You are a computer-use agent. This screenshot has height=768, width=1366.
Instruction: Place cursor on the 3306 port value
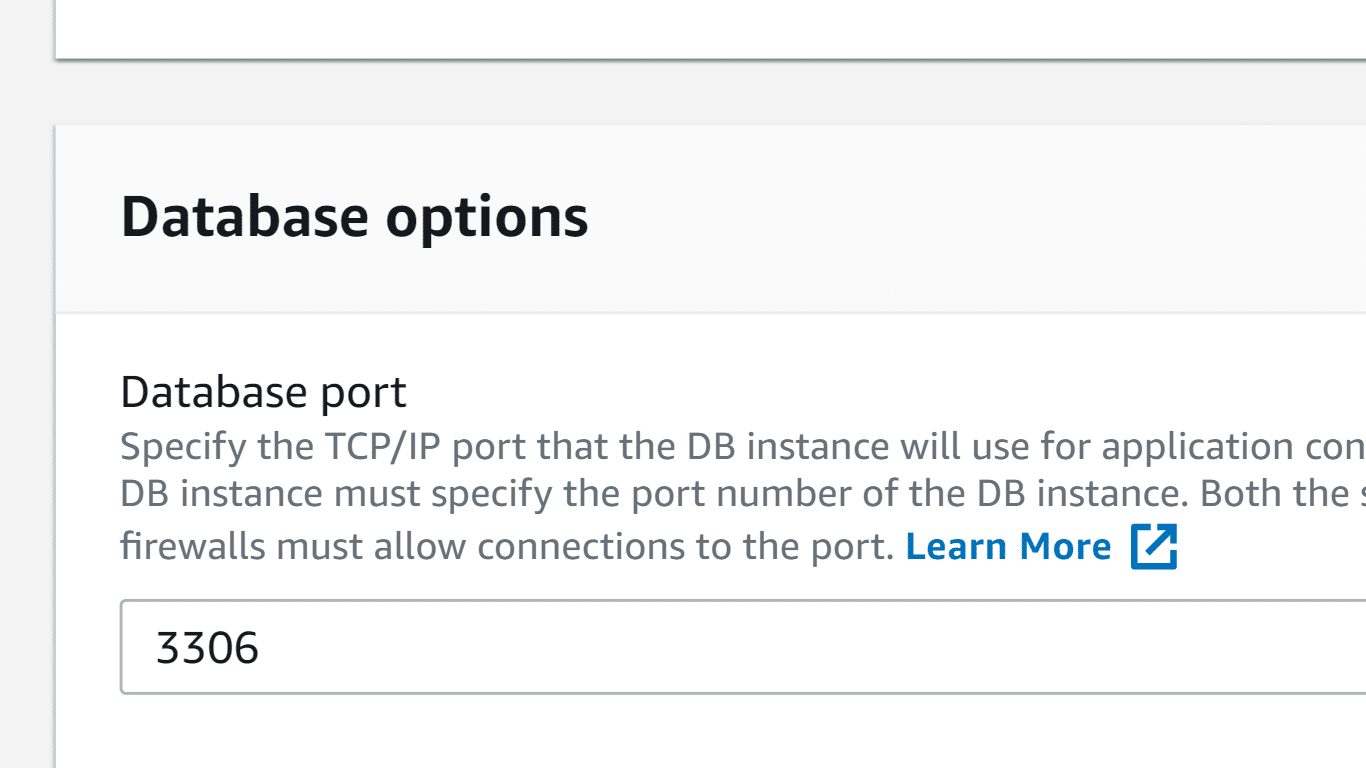click(x=208, y=648)
